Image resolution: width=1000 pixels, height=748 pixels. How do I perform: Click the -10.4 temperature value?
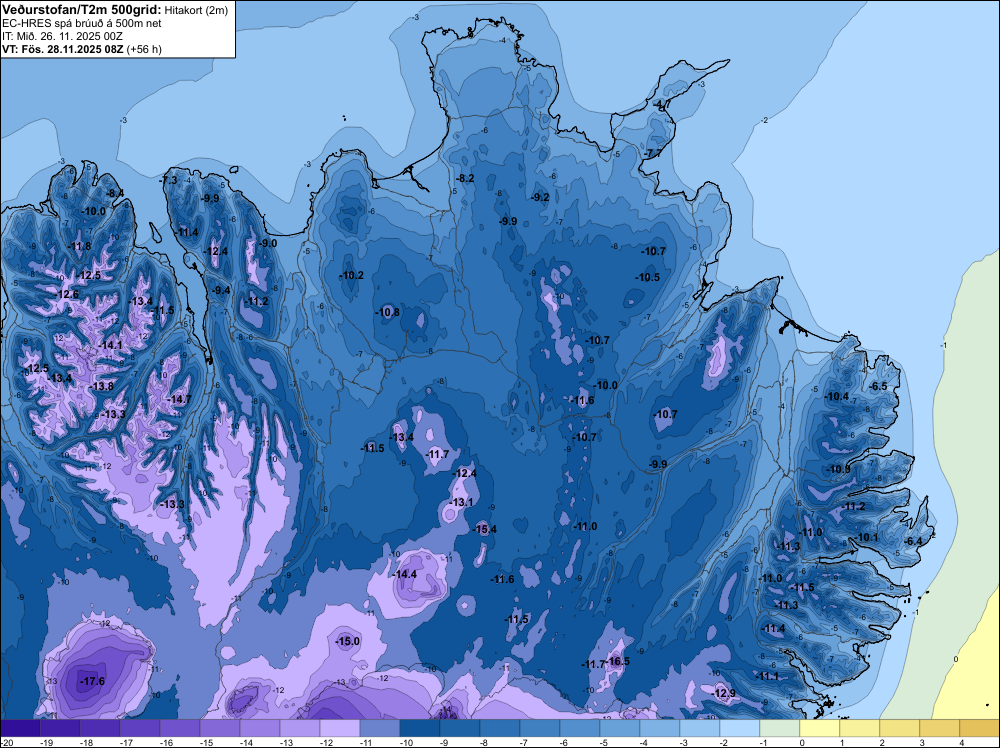click(x=837, y=397)
